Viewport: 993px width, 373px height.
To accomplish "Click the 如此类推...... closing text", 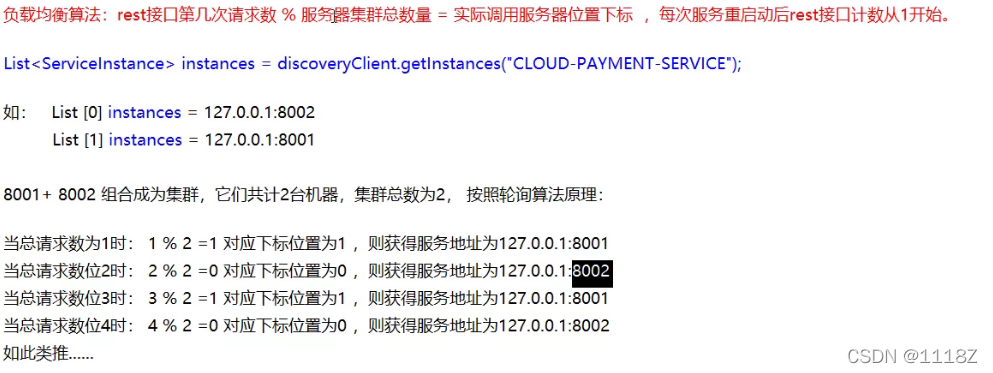I will pos(49,353).
